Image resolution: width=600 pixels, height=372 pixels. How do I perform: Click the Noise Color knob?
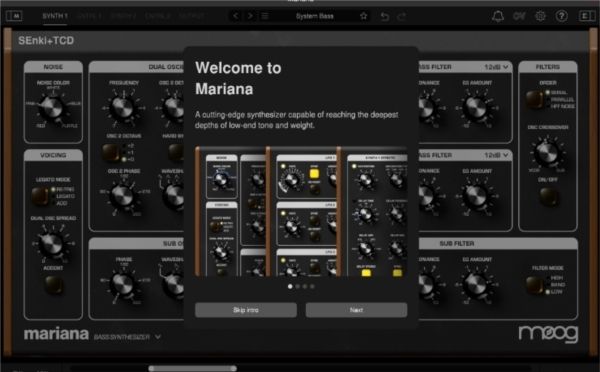(52, 107)
